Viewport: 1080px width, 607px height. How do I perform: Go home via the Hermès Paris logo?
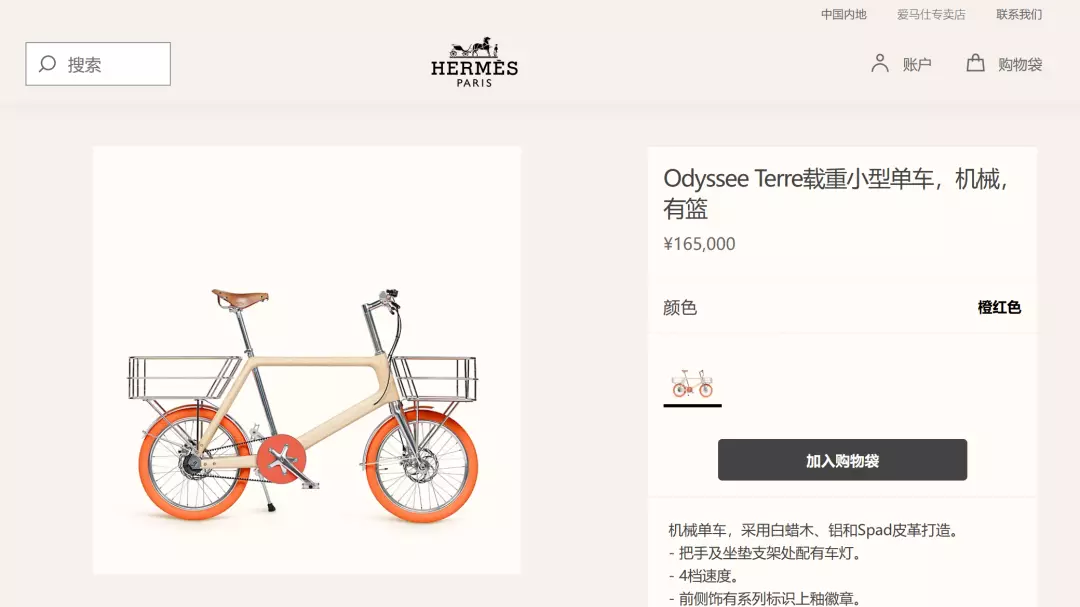474,62
